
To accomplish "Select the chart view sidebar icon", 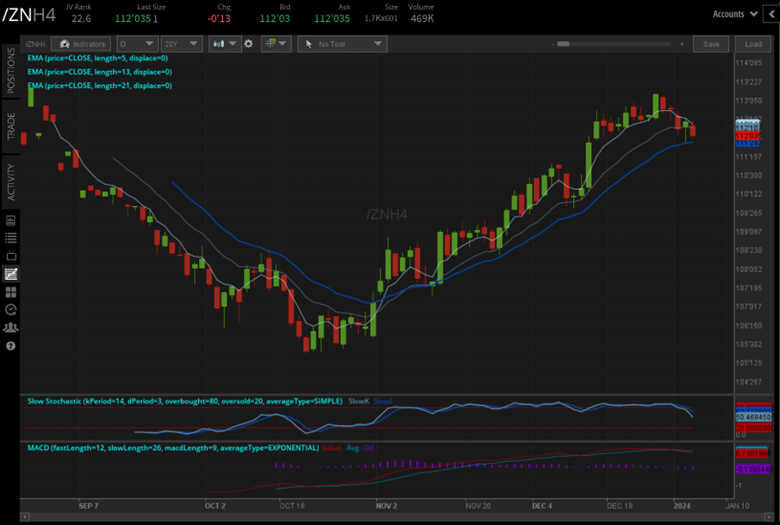I will pos(10,274).
